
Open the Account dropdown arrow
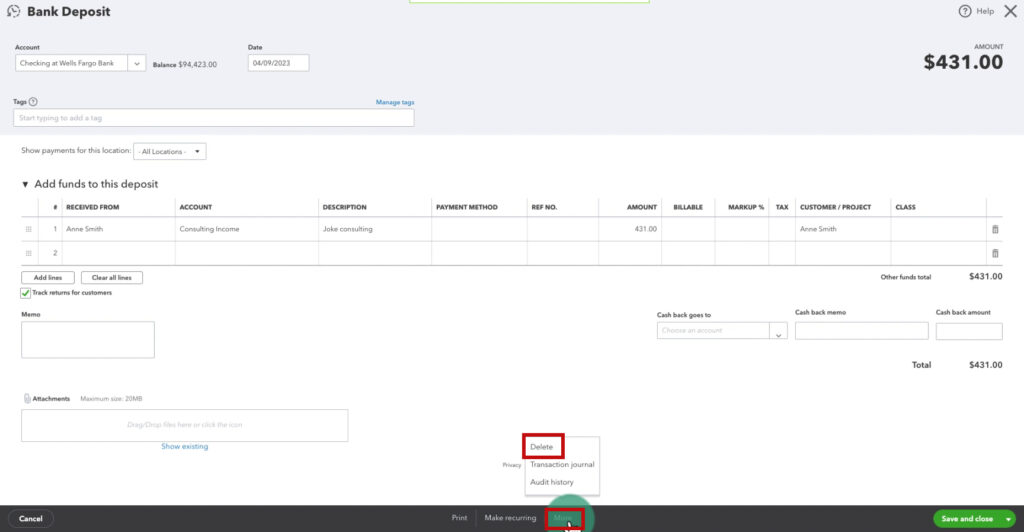(136, 63)
